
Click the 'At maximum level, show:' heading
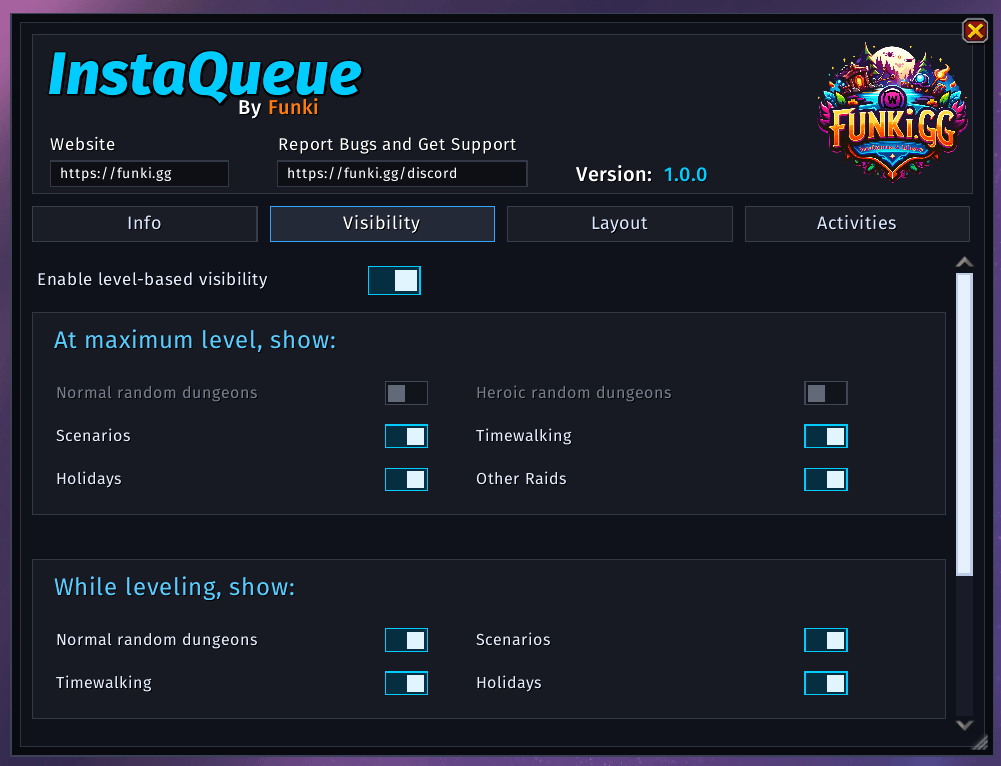pos(195,340)
